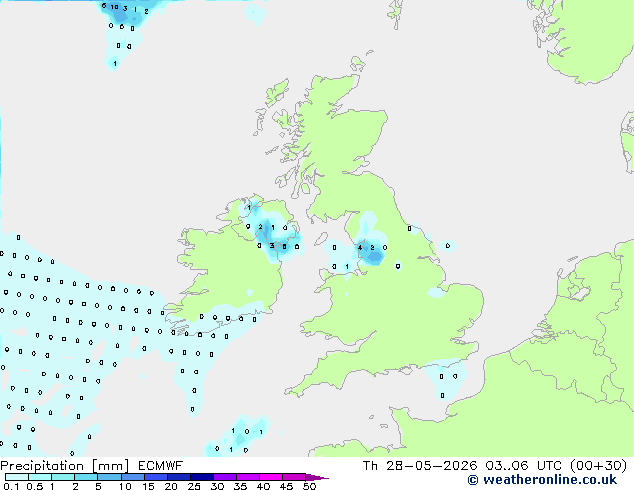Click the over-50 mm legend arrow tip
This screenshot has height=490, width=634.
(317, 477)
